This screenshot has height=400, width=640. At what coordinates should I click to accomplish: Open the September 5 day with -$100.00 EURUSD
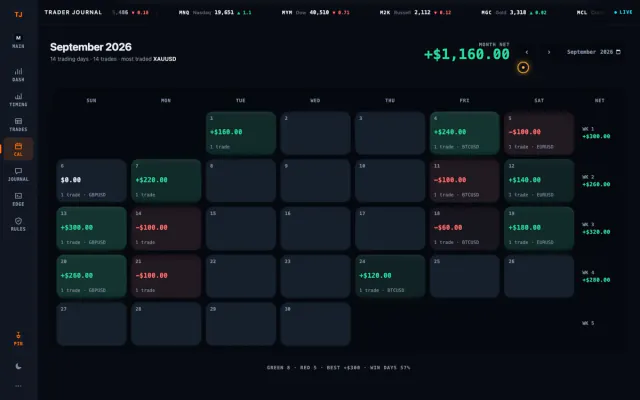539,133
